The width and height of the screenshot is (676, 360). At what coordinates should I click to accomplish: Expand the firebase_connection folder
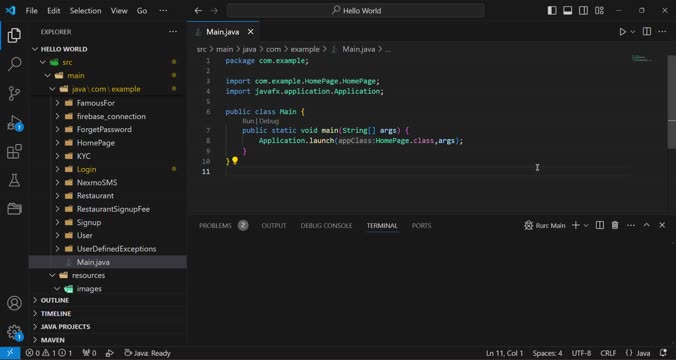coord(57,116)
